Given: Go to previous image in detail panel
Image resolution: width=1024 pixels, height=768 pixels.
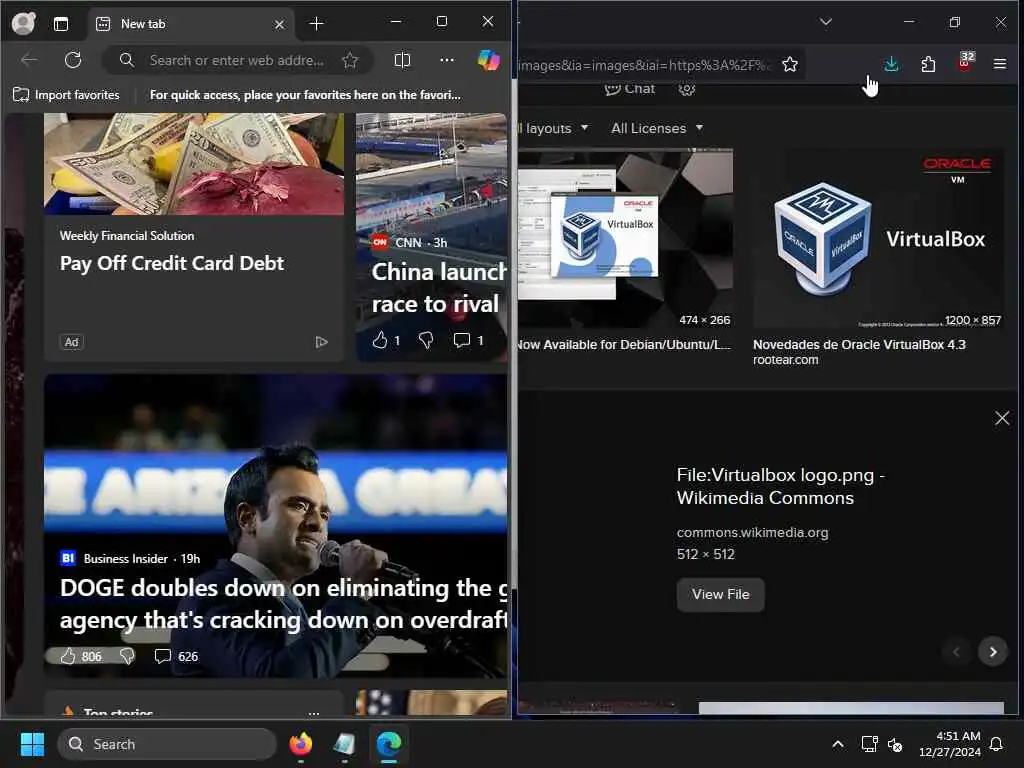Looking at the screenshot, I should tap(956, 652).
